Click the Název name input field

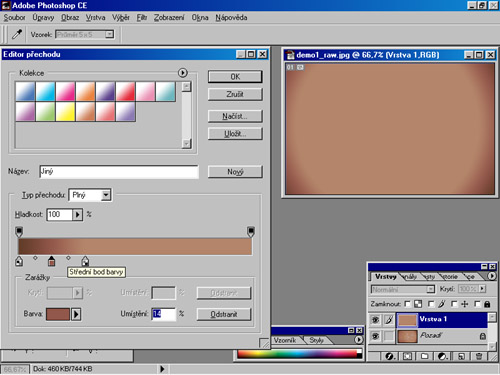point(119,172)
